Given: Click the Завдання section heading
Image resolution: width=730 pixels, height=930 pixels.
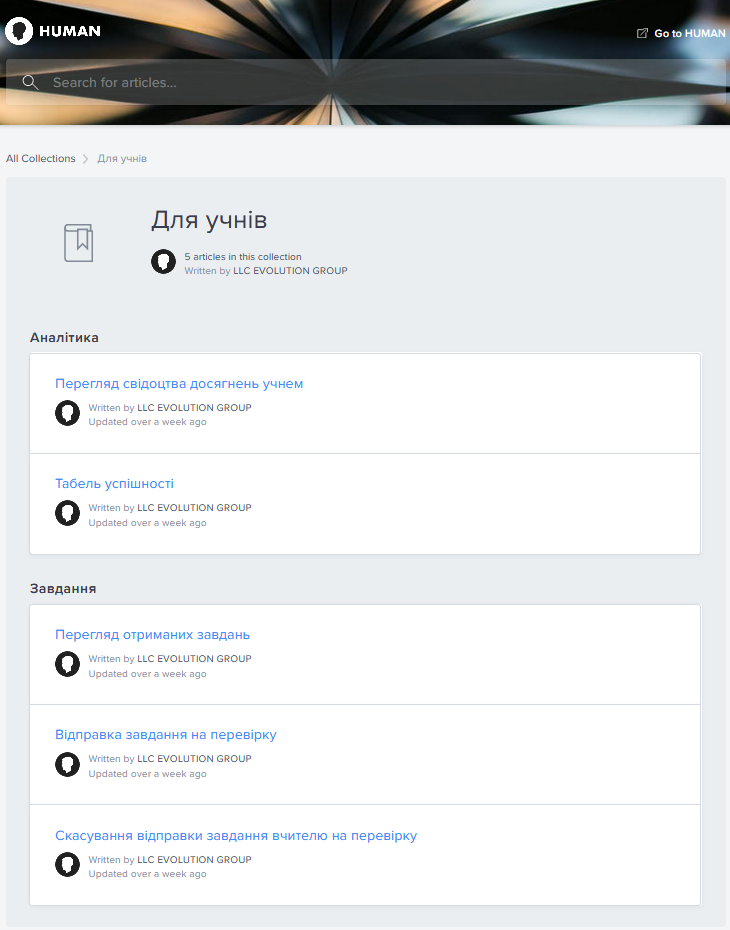Looking at the screenshot, I should click(x=63, y=588).
